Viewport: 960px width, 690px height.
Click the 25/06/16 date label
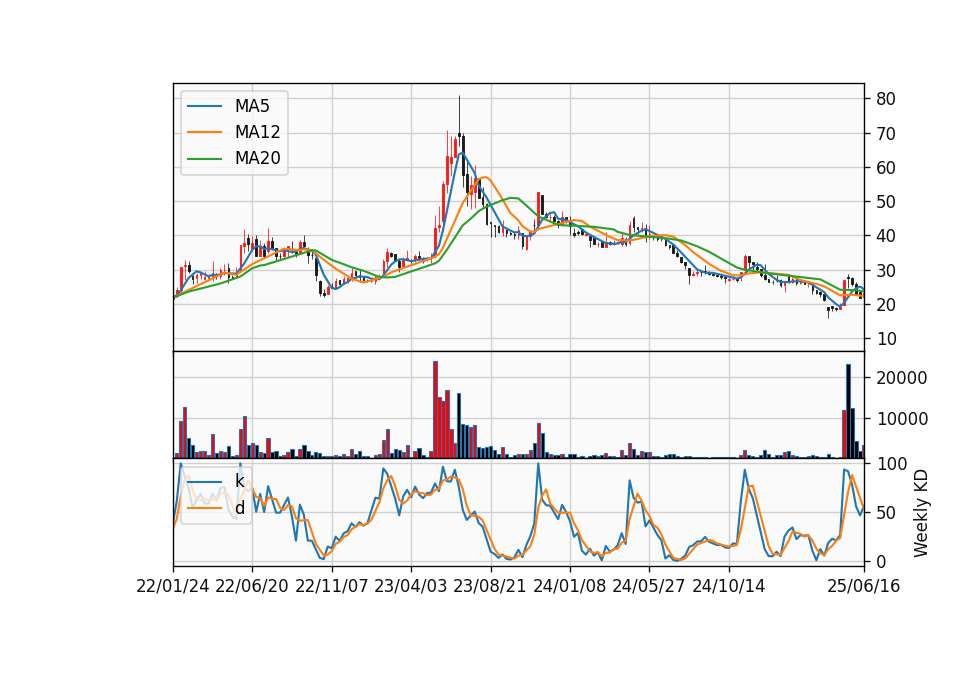click(x=864, y=587)
